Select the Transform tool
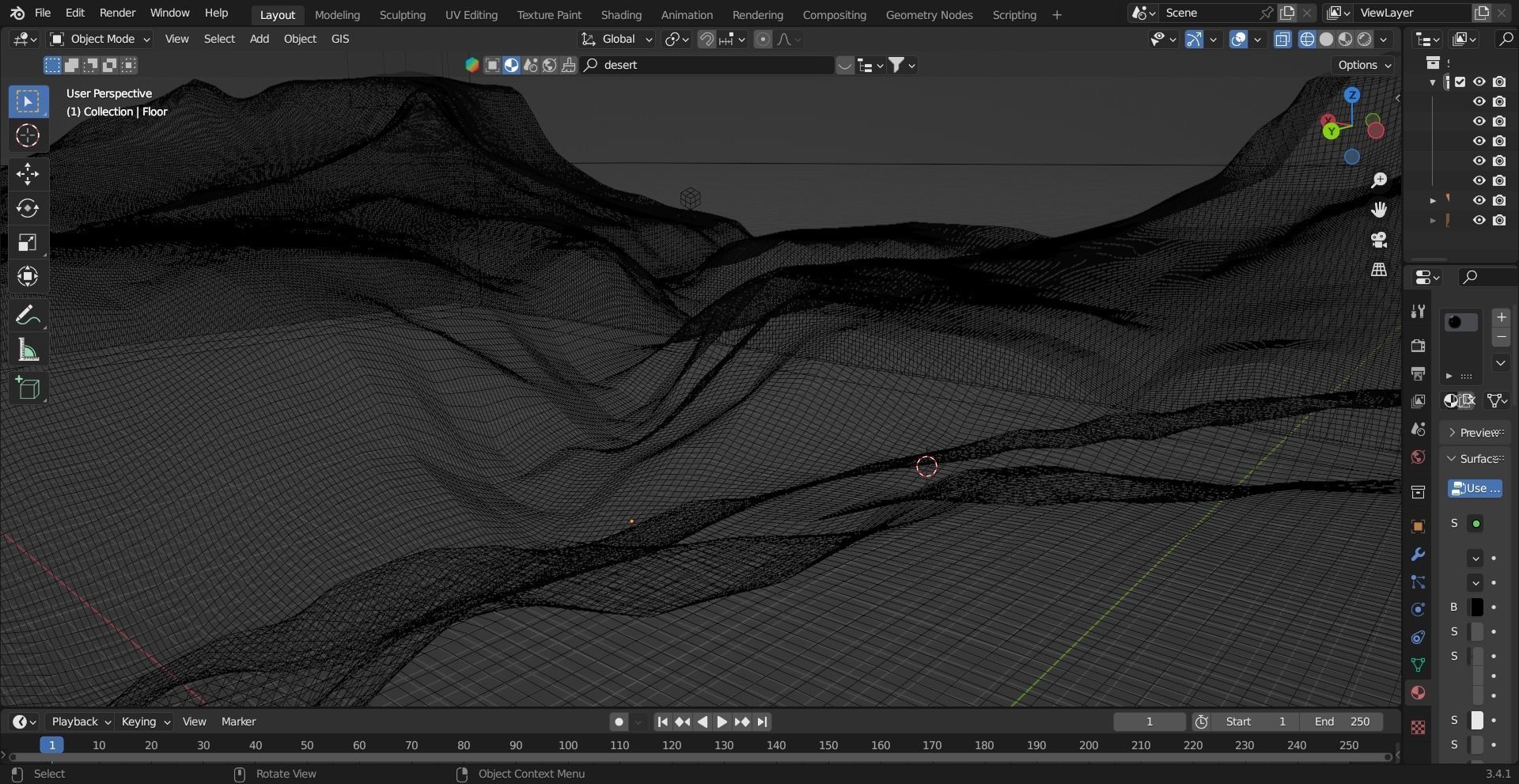This screenshot has width=1519, height=784. click(x=28, y=276)
